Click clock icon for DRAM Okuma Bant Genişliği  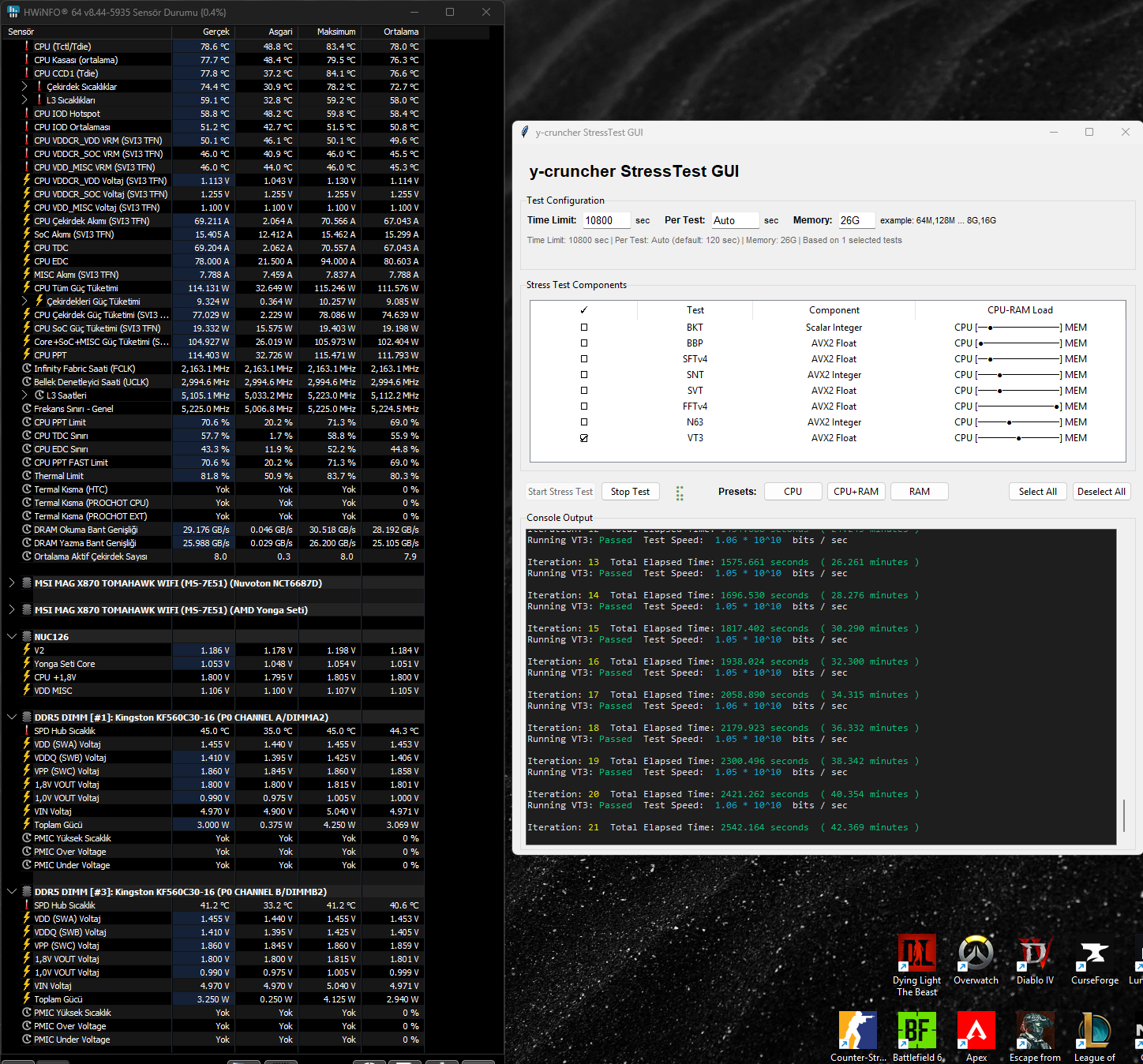point(27,530)
